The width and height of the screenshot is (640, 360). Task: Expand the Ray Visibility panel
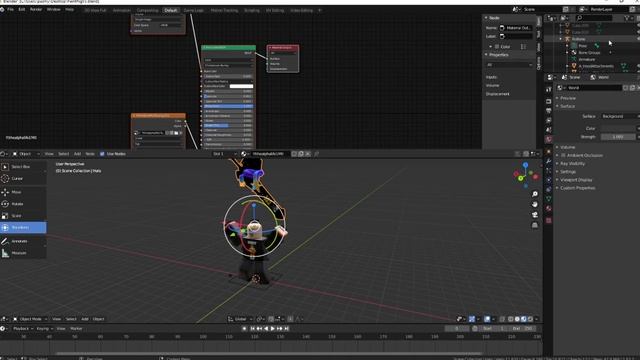click(572, 164)
